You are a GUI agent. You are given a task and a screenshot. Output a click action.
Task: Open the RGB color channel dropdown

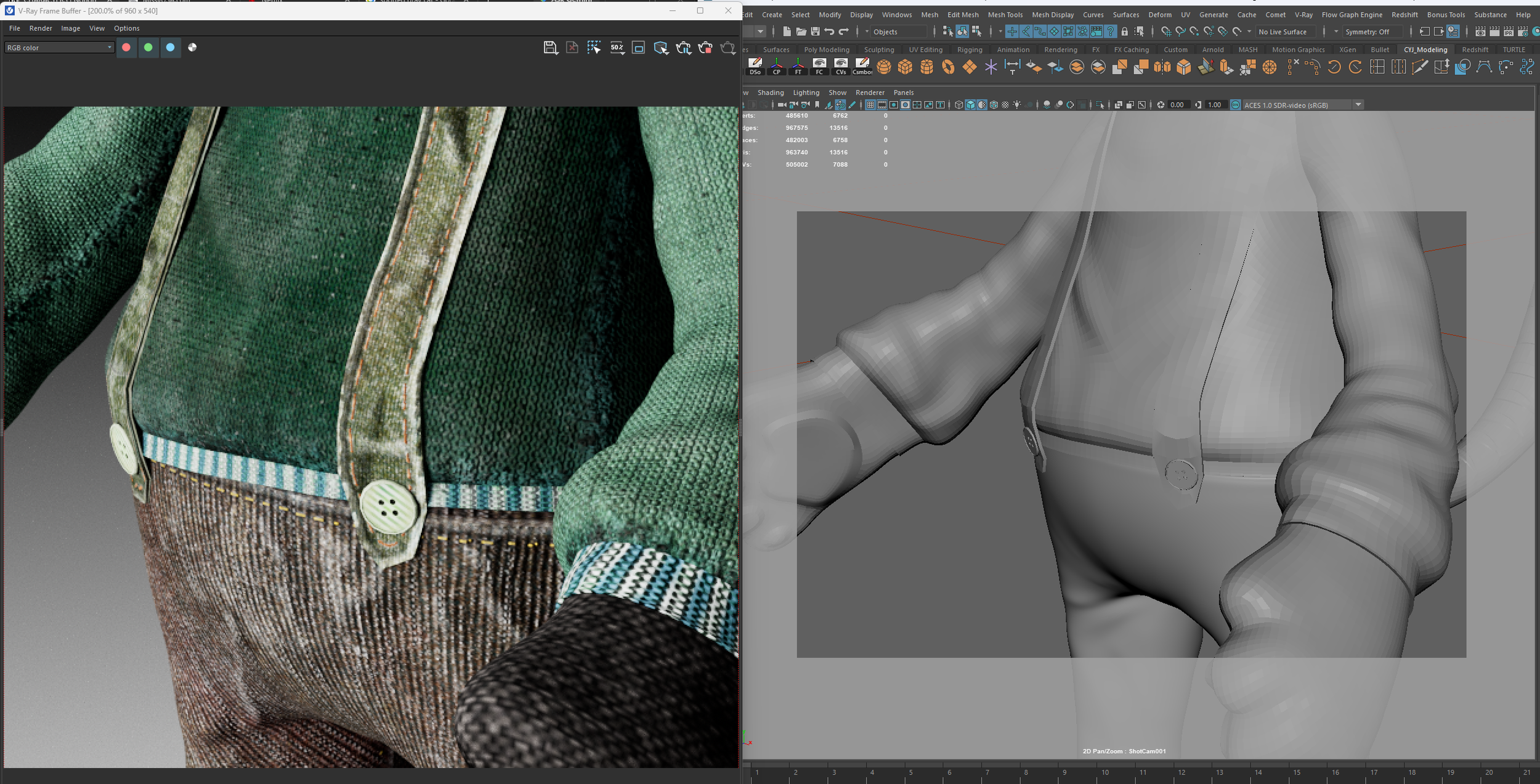click(59, 47)
